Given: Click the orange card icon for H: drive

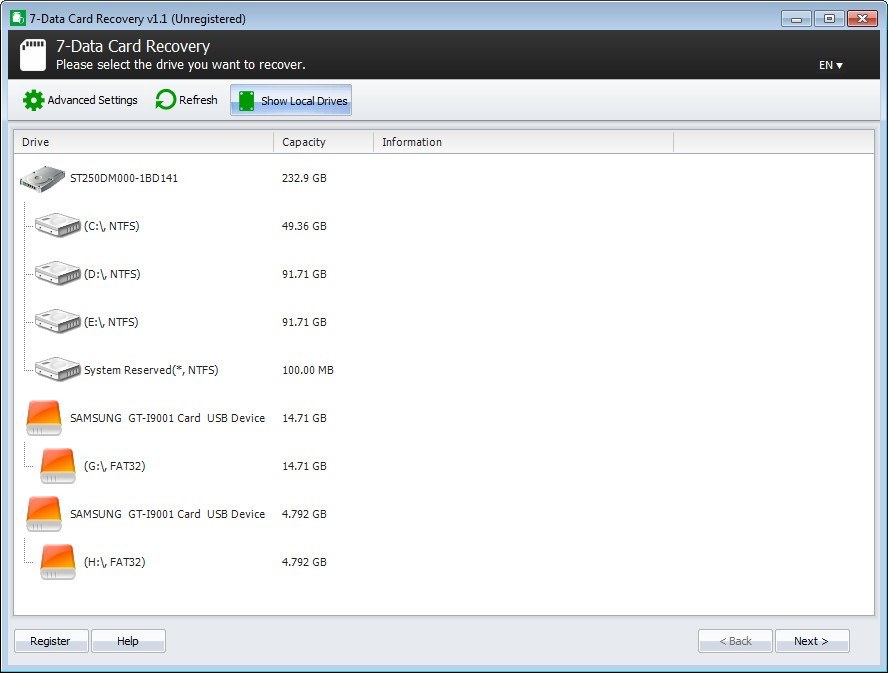Looking at the screenshot, I should [57, 561].
